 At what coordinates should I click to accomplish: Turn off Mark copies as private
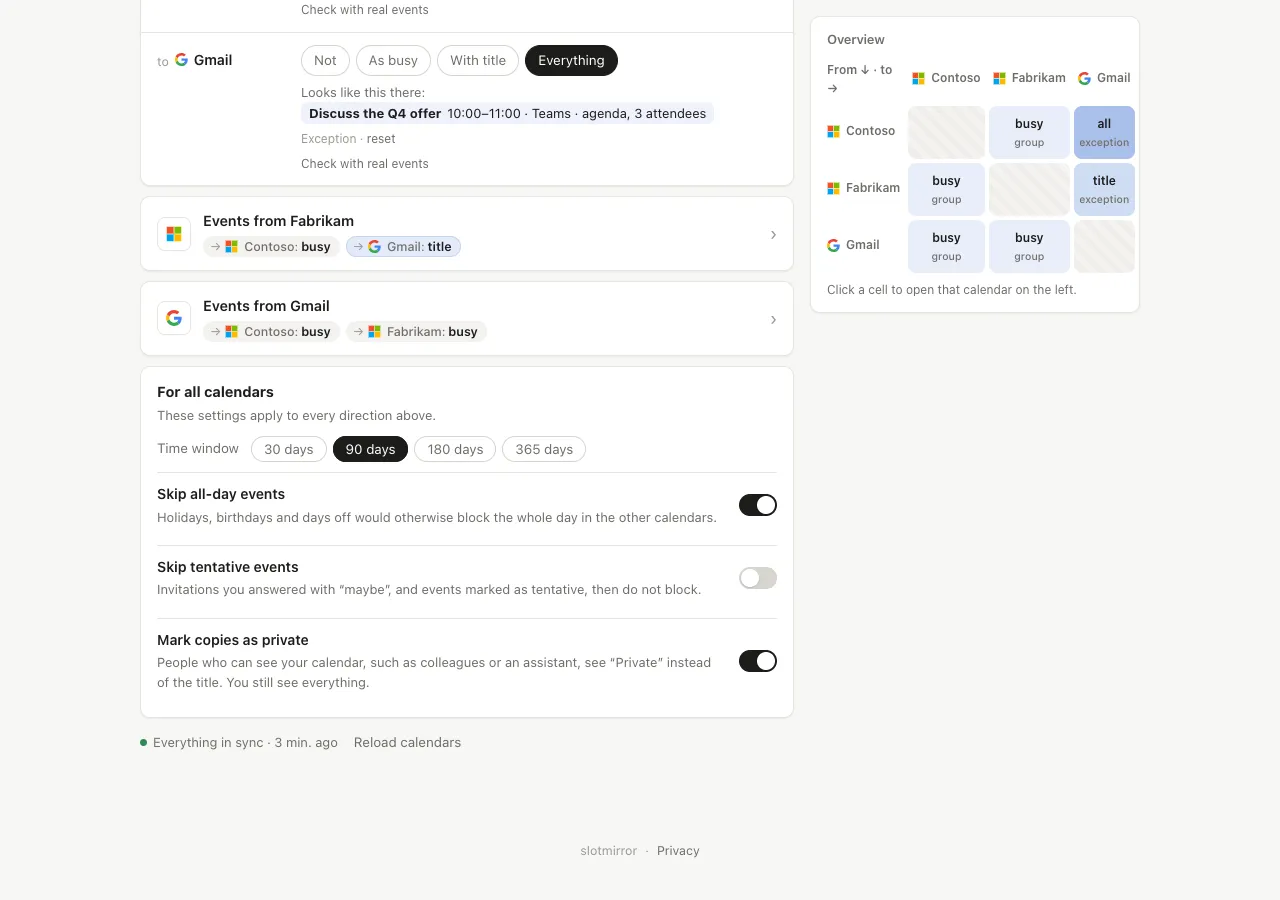(x=758, y=661)
